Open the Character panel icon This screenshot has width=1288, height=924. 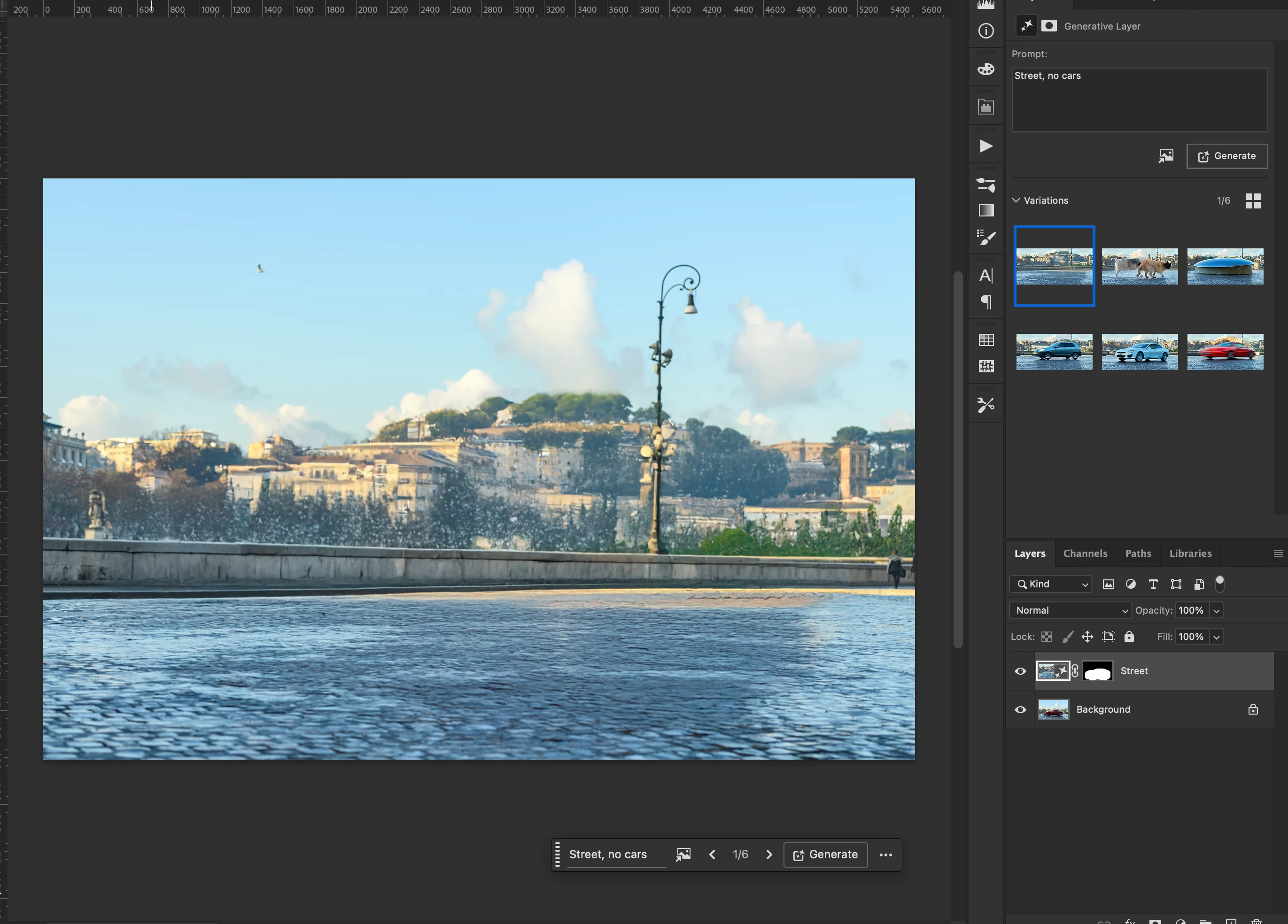coord(986,276)
